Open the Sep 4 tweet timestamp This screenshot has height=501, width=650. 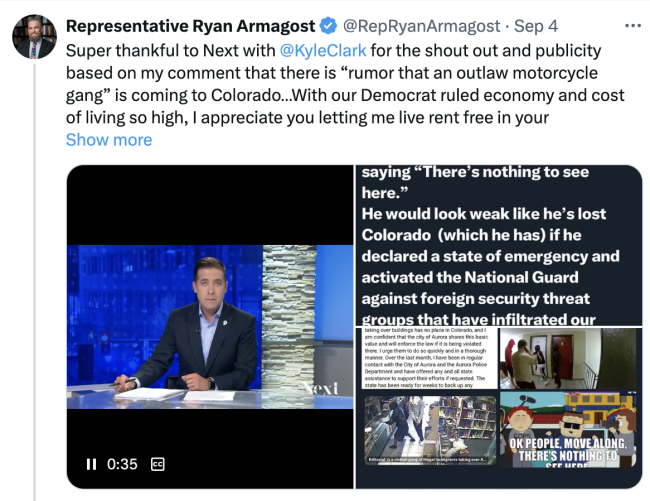[536, 26]
